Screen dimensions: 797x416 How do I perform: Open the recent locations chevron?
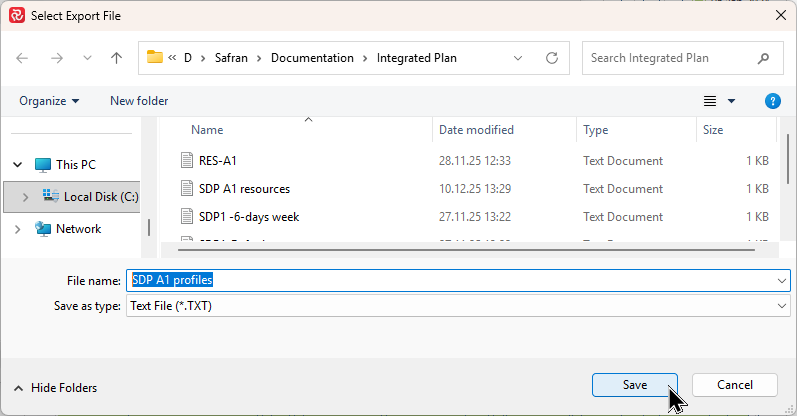point(86,58)
